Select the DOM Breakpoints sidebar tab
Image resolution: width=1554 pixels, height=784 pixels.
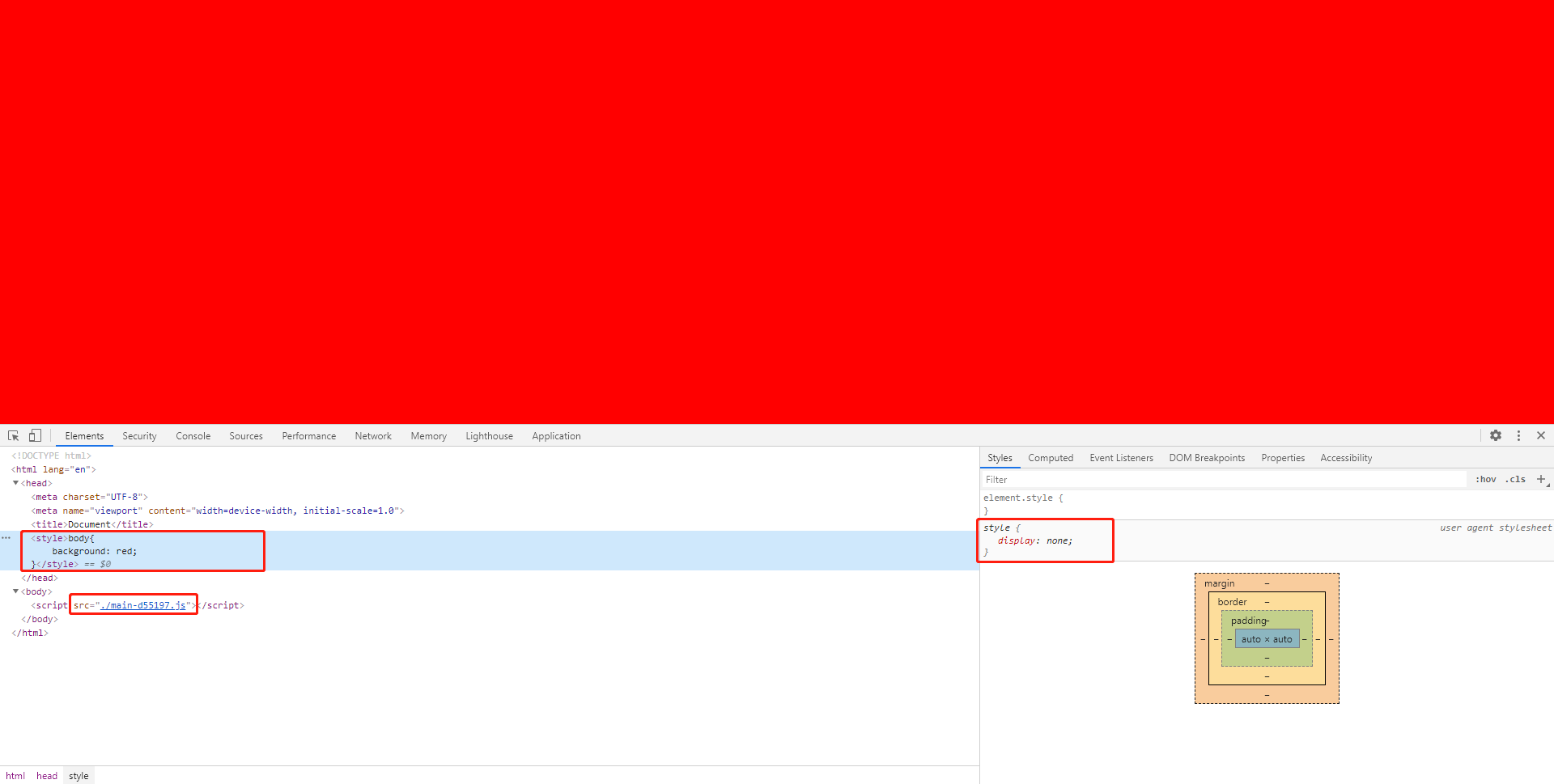[x=1207, y=458]
